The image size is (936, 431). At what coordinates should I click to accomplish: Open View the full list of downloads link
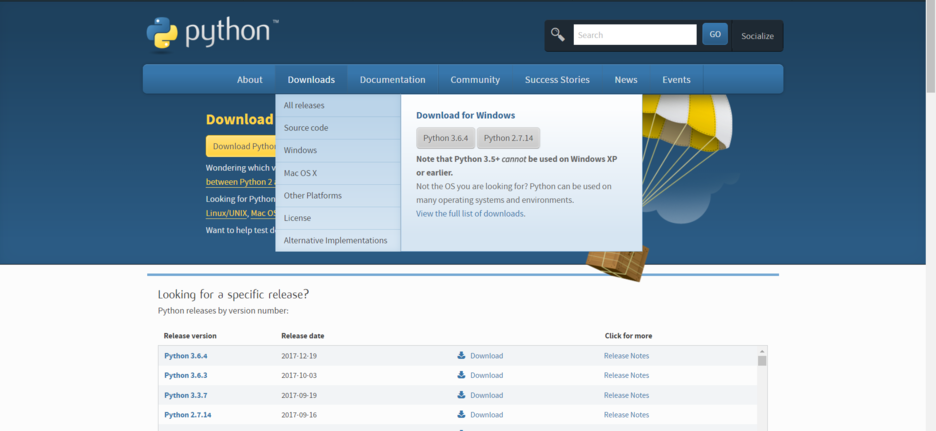coord(470,213)
